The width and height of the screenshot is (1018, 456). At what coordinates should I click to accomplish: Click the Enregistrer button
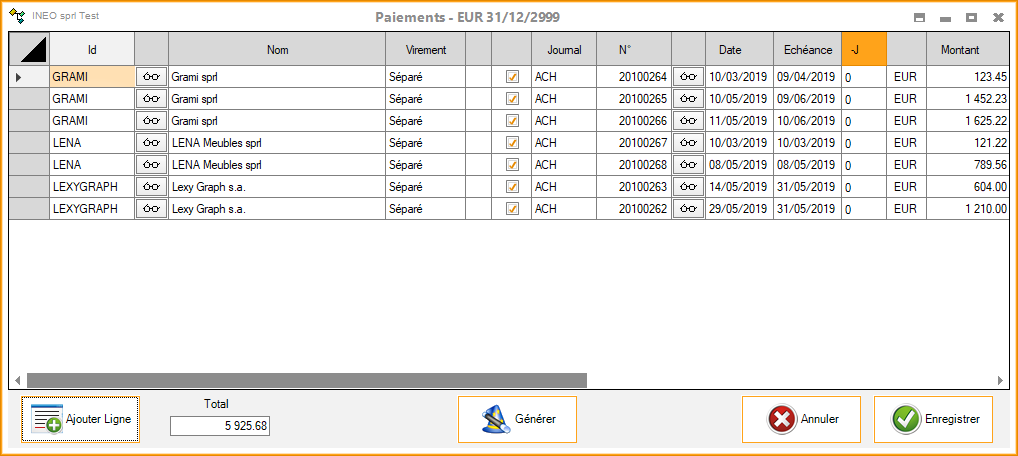click(933, 420)
